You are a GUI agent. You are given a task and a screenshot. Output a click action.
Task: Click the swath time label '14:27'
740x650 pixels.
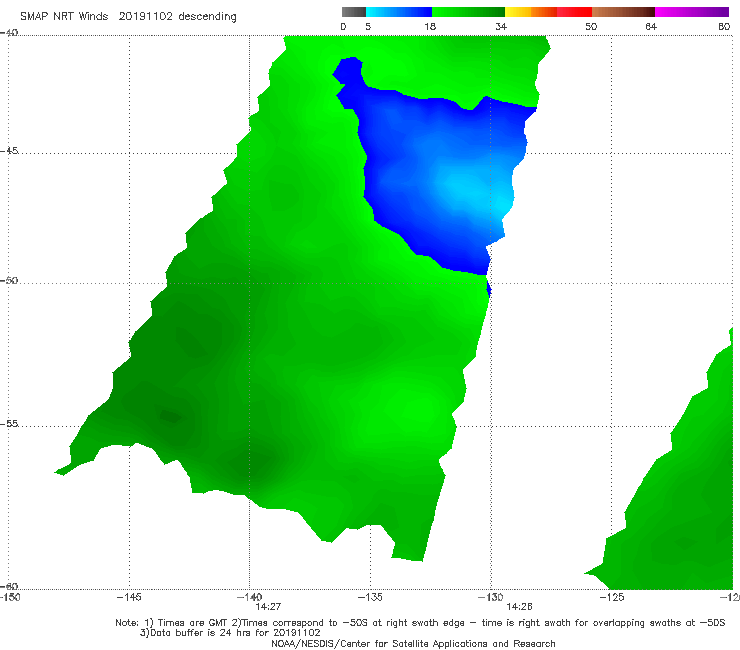(x=268, y=607)
